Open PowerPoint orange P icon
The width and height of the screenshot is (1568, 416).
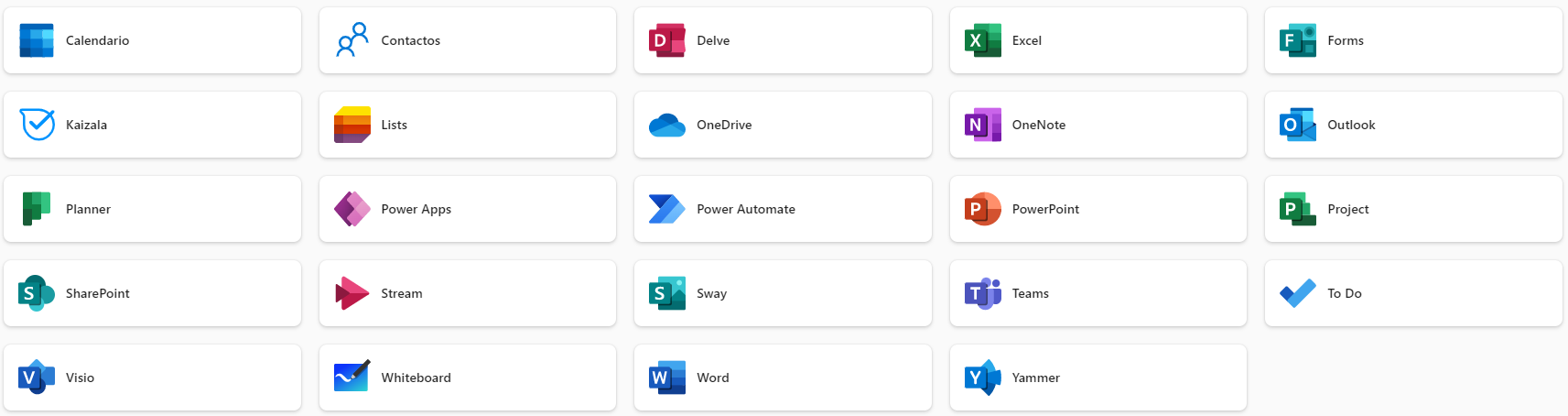(983, 209)
